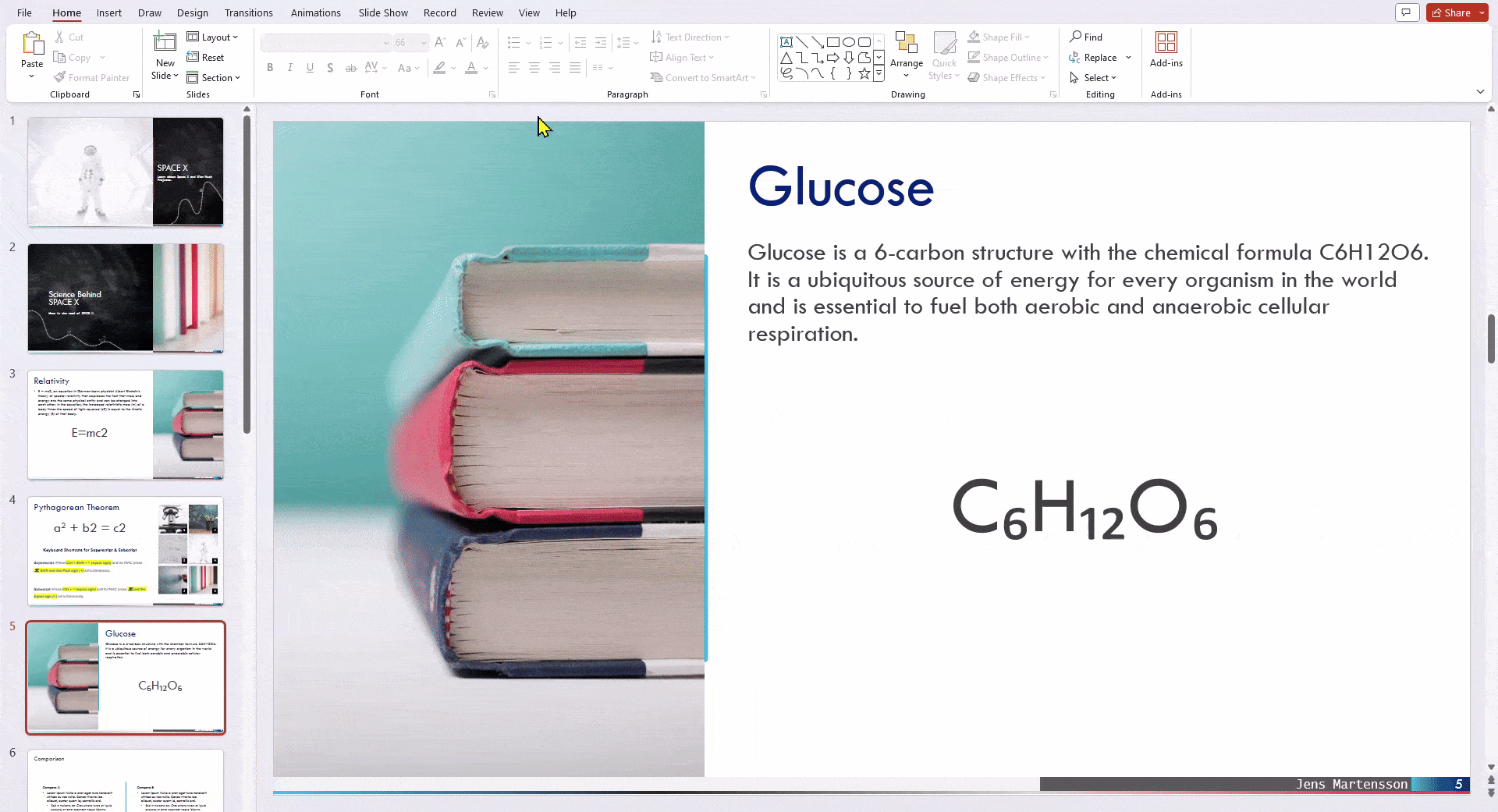Open the Arrange options
The width and height of the screenshot is (1498, 812).
[907, 56]
